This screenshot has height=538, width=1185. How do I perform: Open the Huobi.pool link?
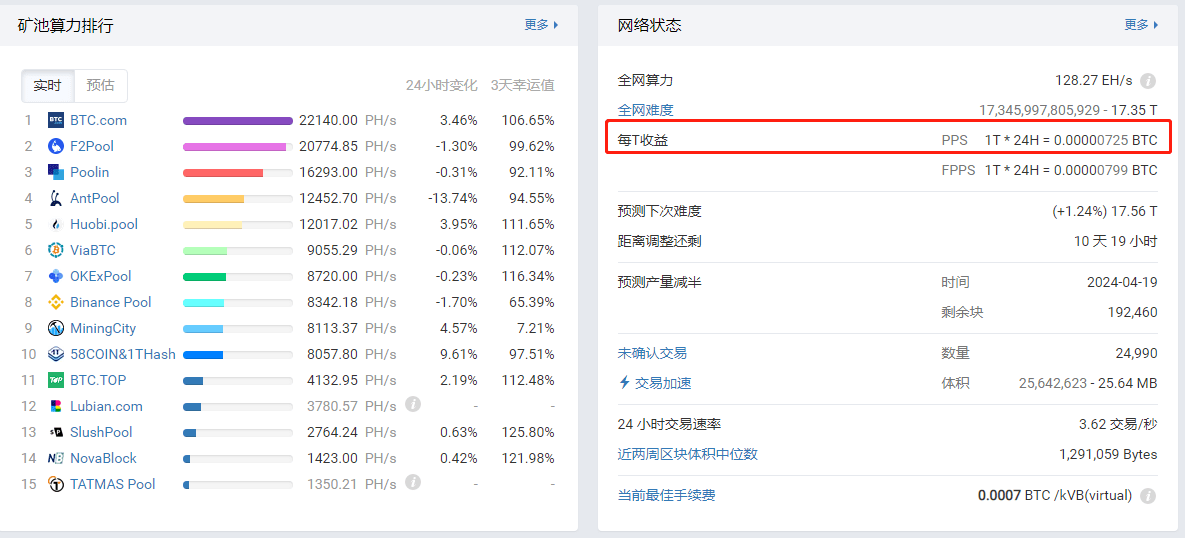pyautogui.click(x=104, y=224)
